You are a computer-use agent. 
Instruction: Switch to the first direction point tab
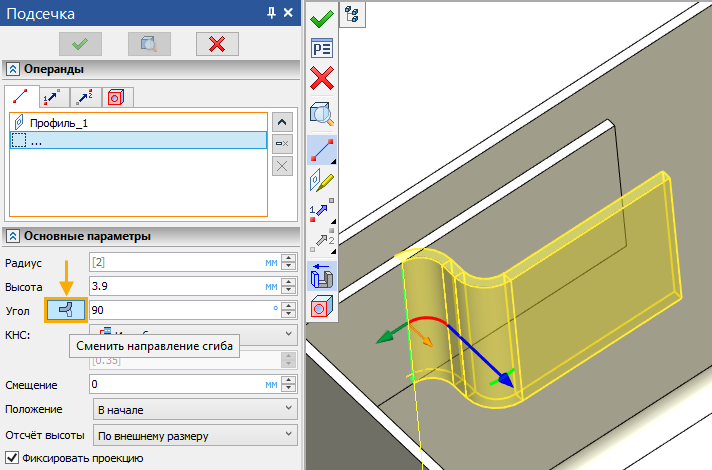coord(50,97)
